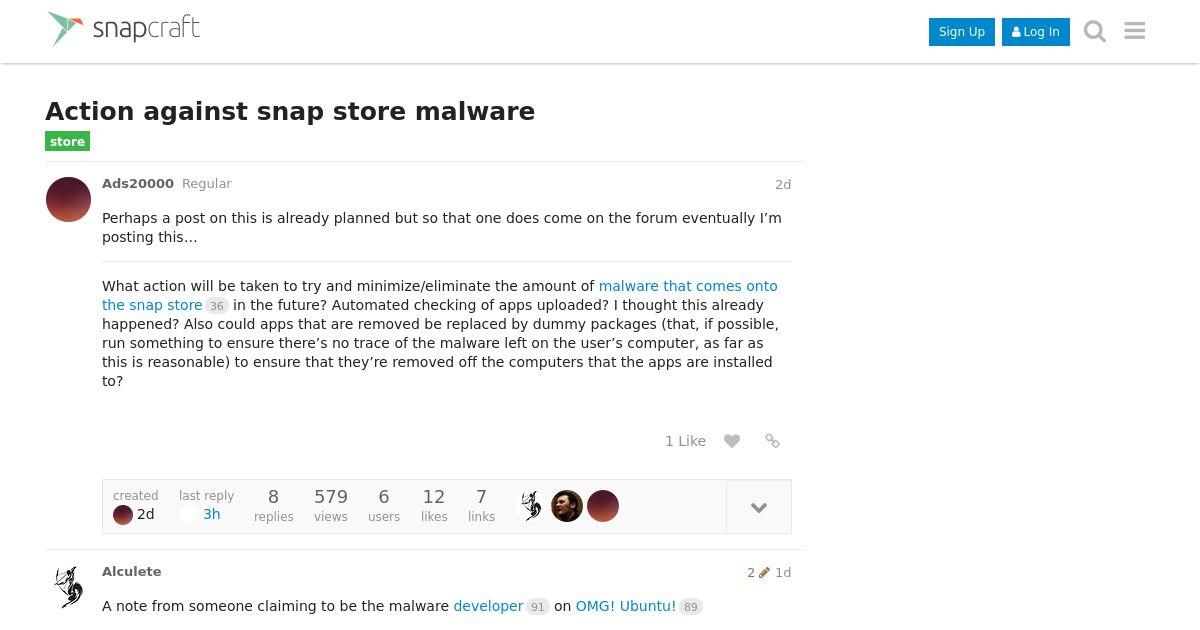Open Ads20000's avatar on first post
This screenshot has height=630, width=1200.
pyautogui.click(x=68, y=199)
